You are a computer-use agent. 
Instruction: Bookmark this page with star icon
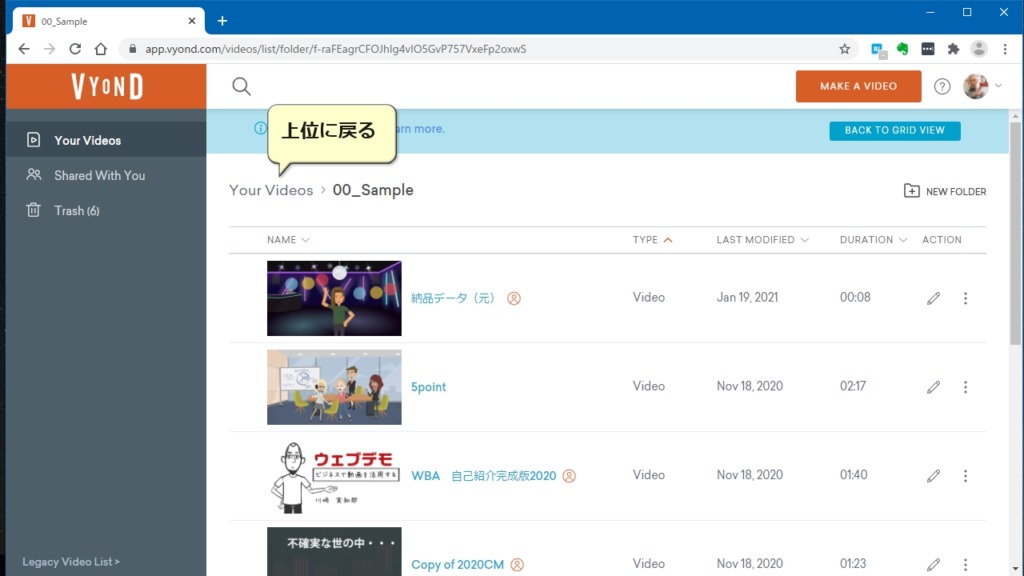click(844, 49)
